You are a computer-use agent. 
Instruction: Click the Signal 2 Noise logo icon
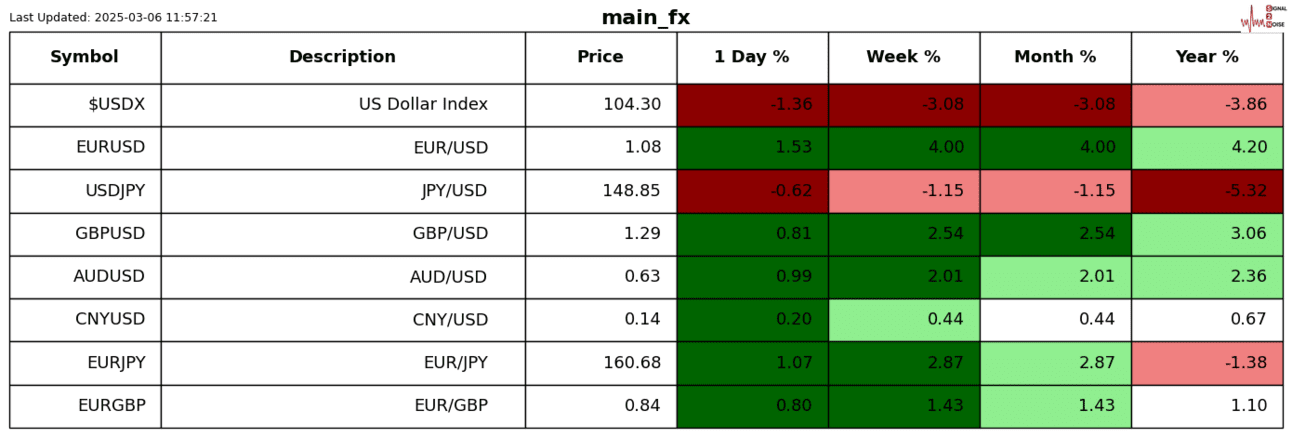click(1262, 17)
